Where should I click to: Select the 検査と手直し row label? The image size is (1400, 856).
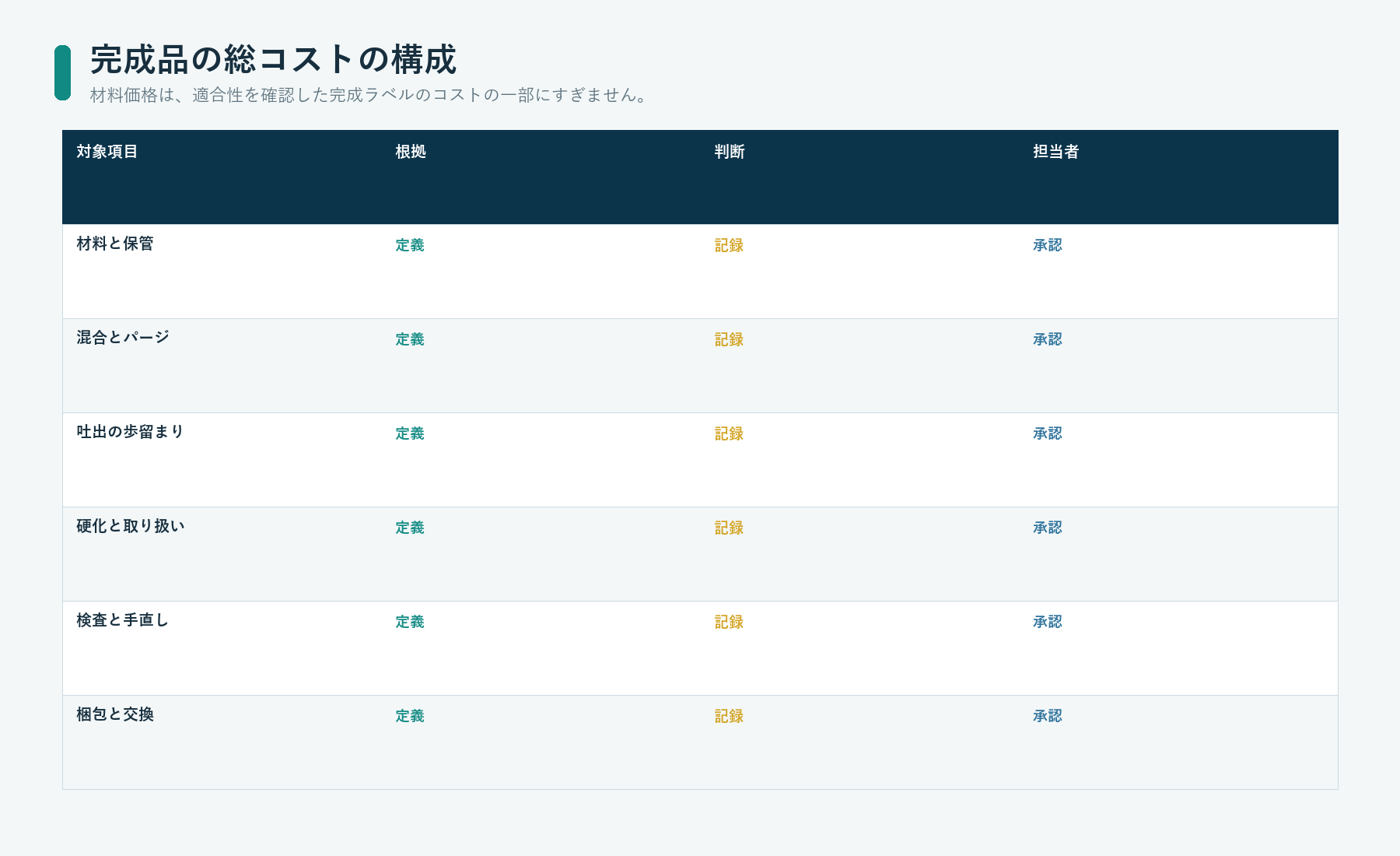pos(123,620)
